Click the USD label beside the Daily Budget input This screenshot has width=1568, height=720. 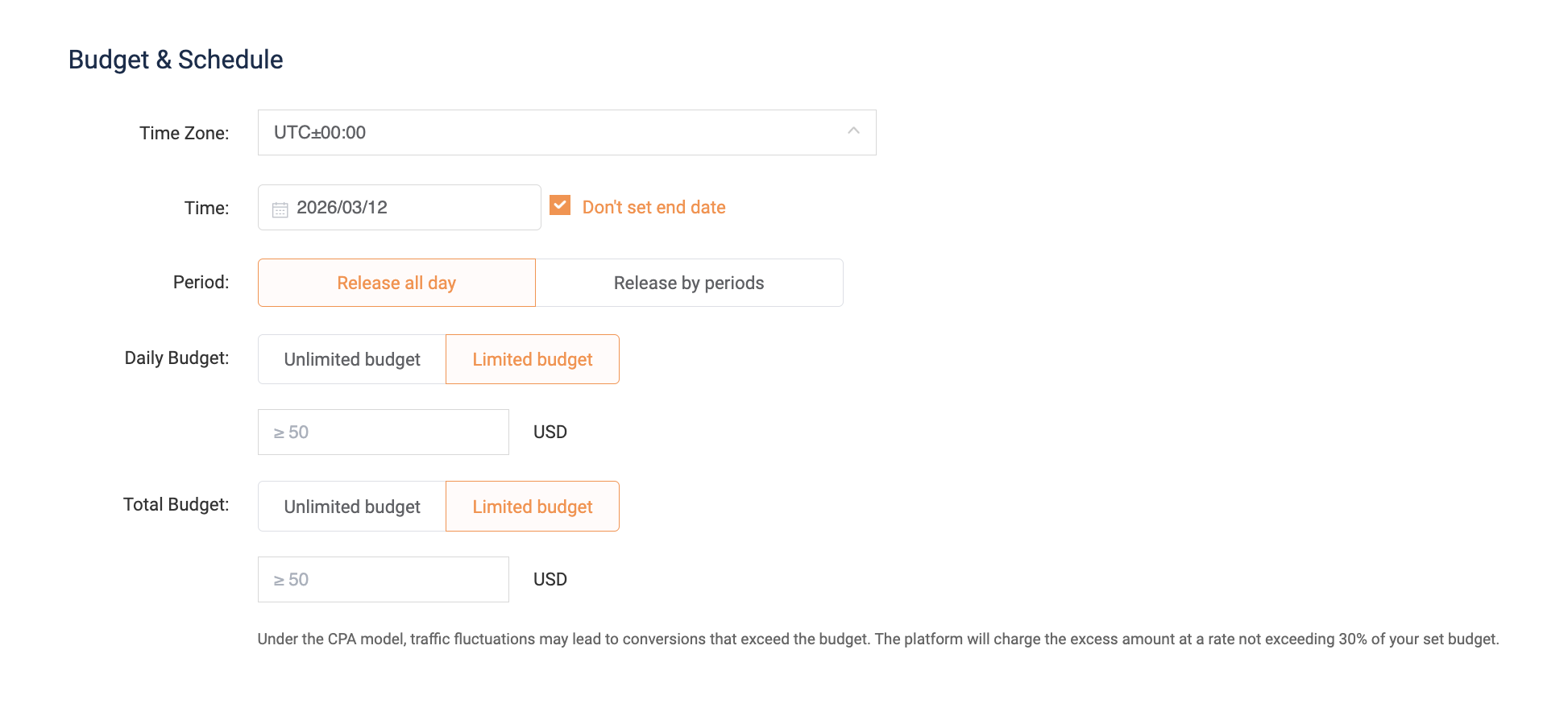pos(550,432)
